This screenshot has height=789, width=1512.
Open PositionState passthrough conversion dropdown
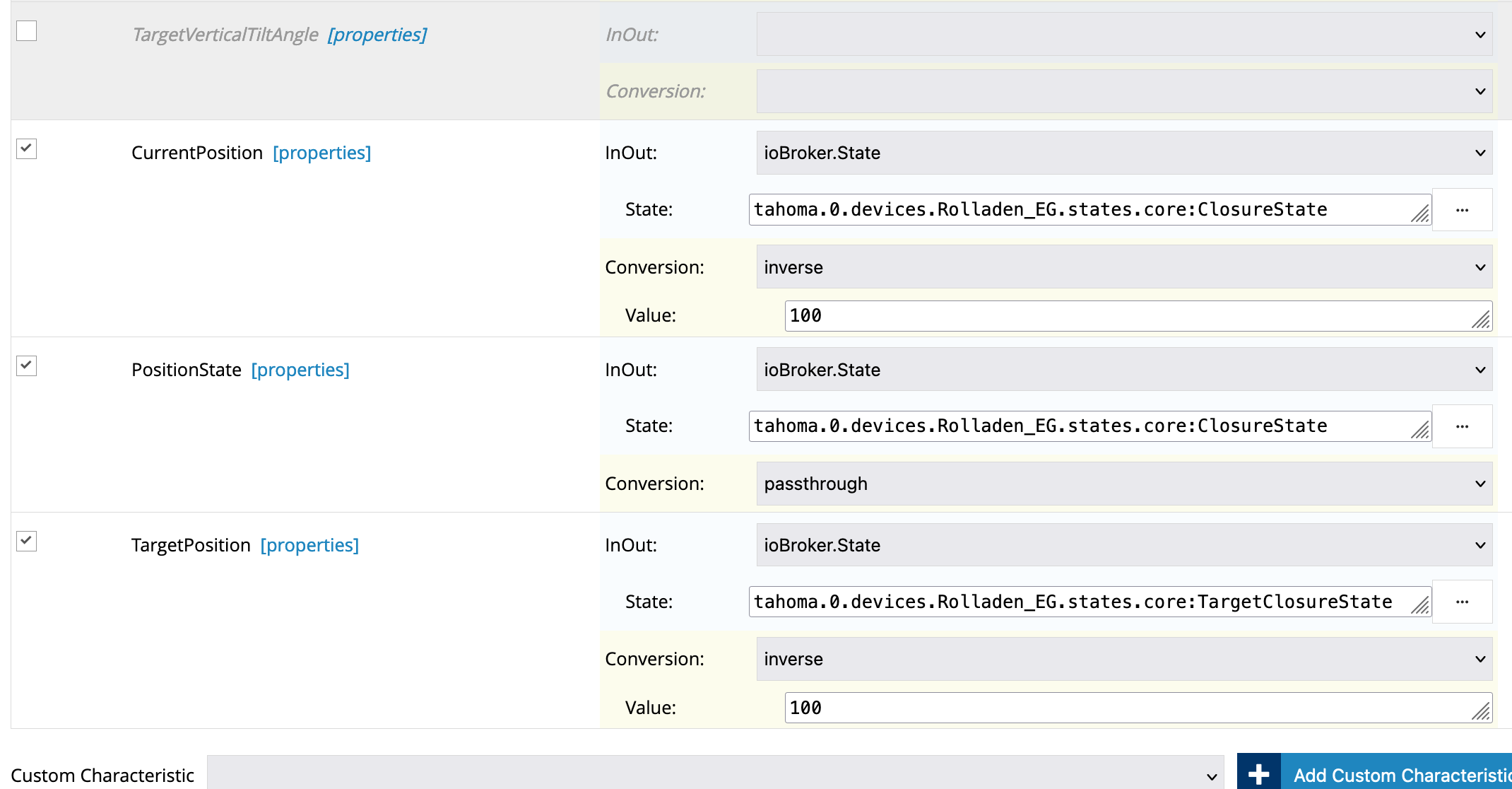click(x=1123, y=484)
